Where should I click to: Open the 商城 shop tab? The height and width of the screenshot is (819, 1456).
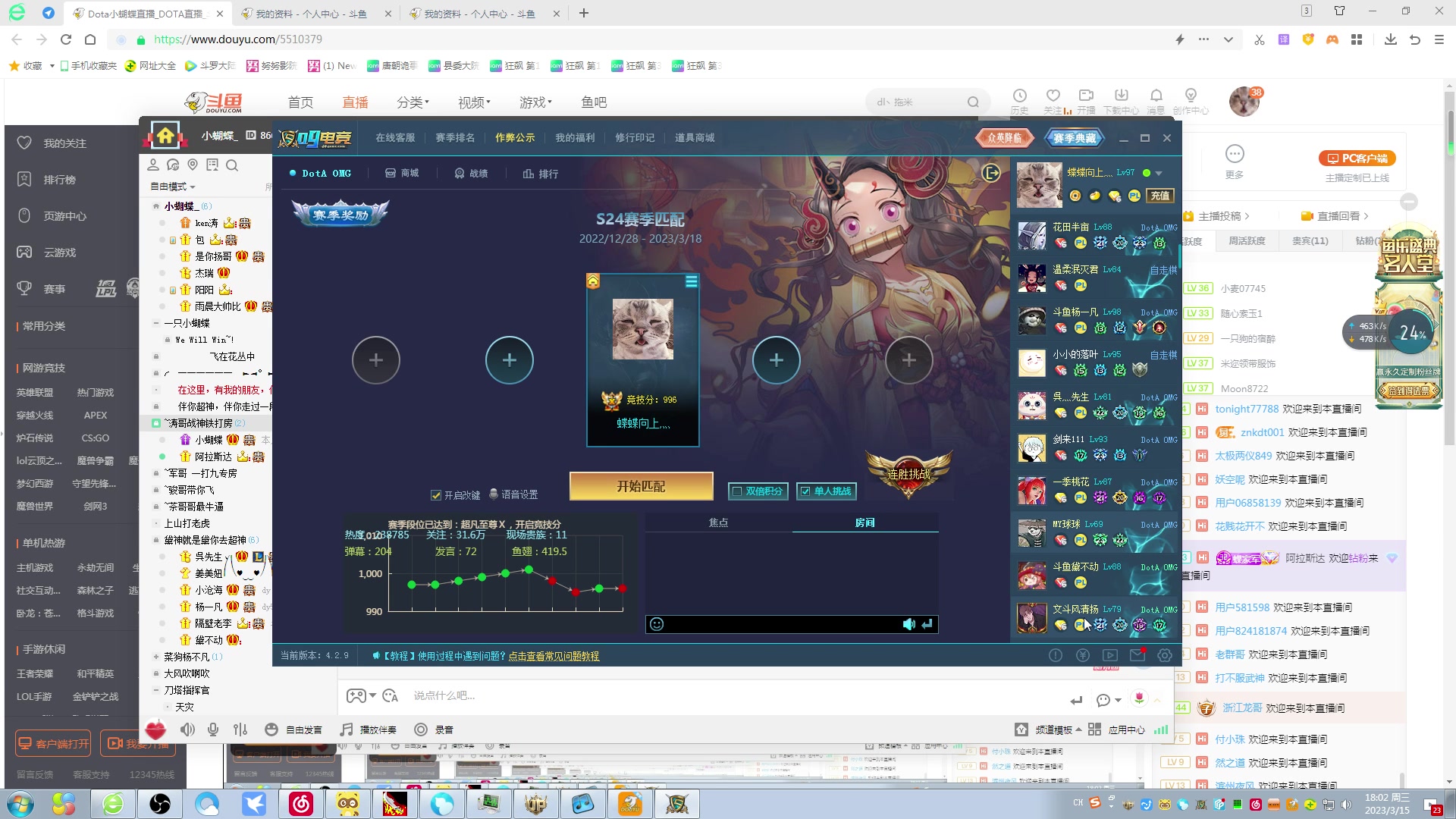coord(402,174)
